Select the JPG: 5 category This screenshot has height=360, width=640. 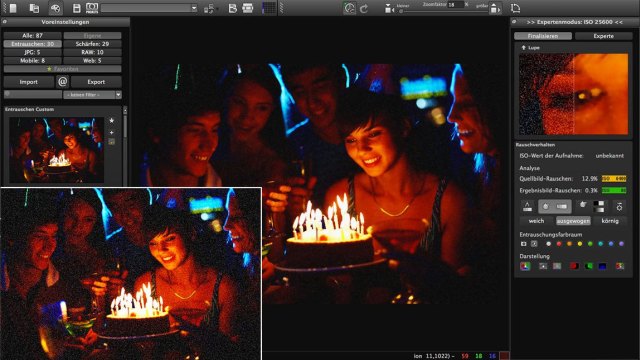[33, 52]
